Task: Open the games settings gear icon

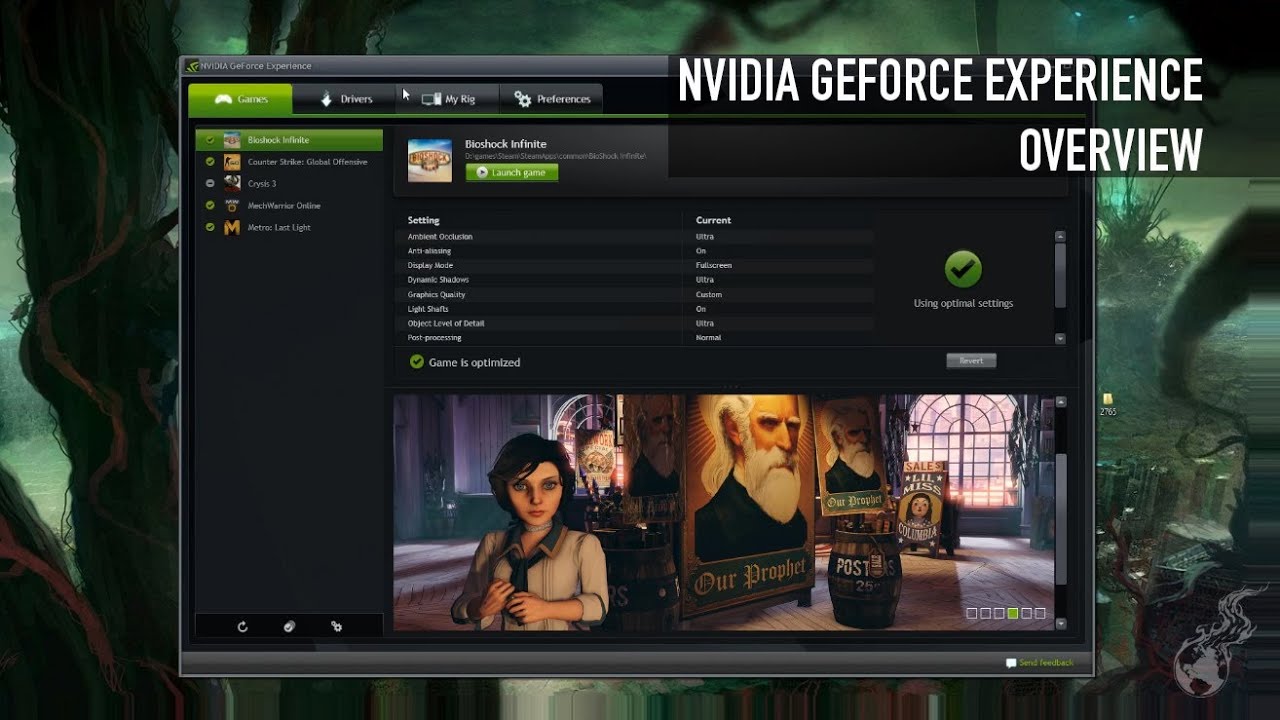Action: (336, 627)
